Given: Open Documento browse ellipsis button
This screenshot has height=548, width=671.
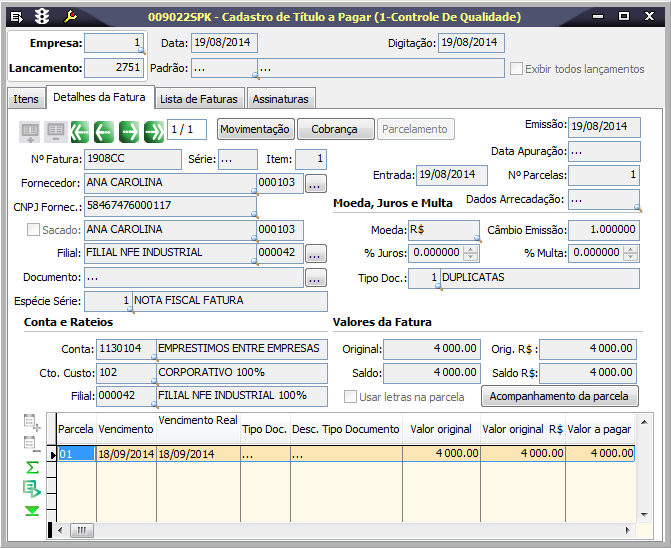Looking at the screenshot, I should [x=315, y=278].
